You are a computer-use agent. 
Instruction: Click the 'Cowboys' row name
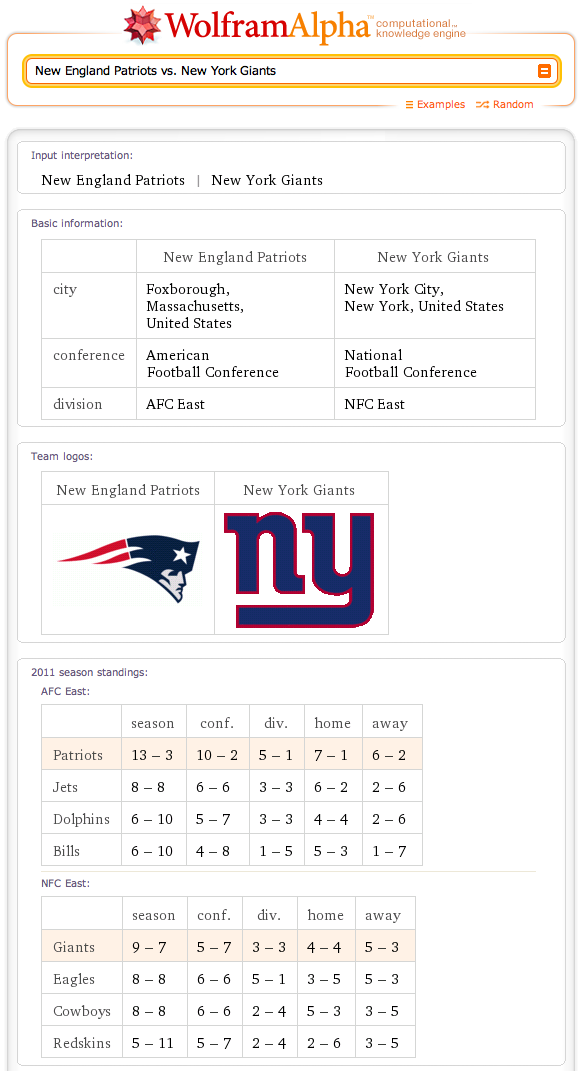pyautogui.click(x=81, y=1012)
